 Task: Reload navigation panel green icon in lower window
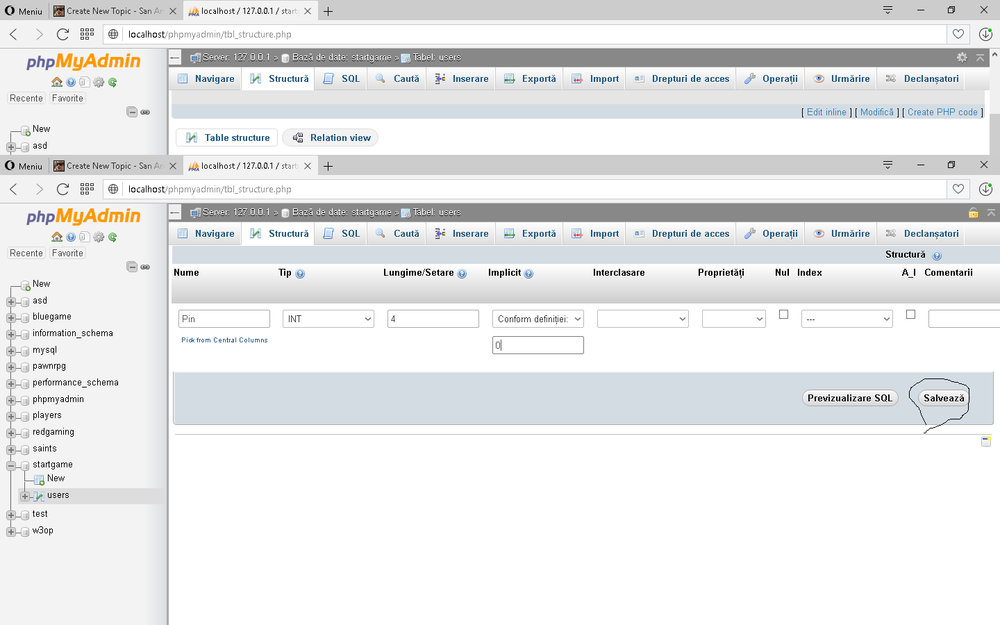pos(113,237)
